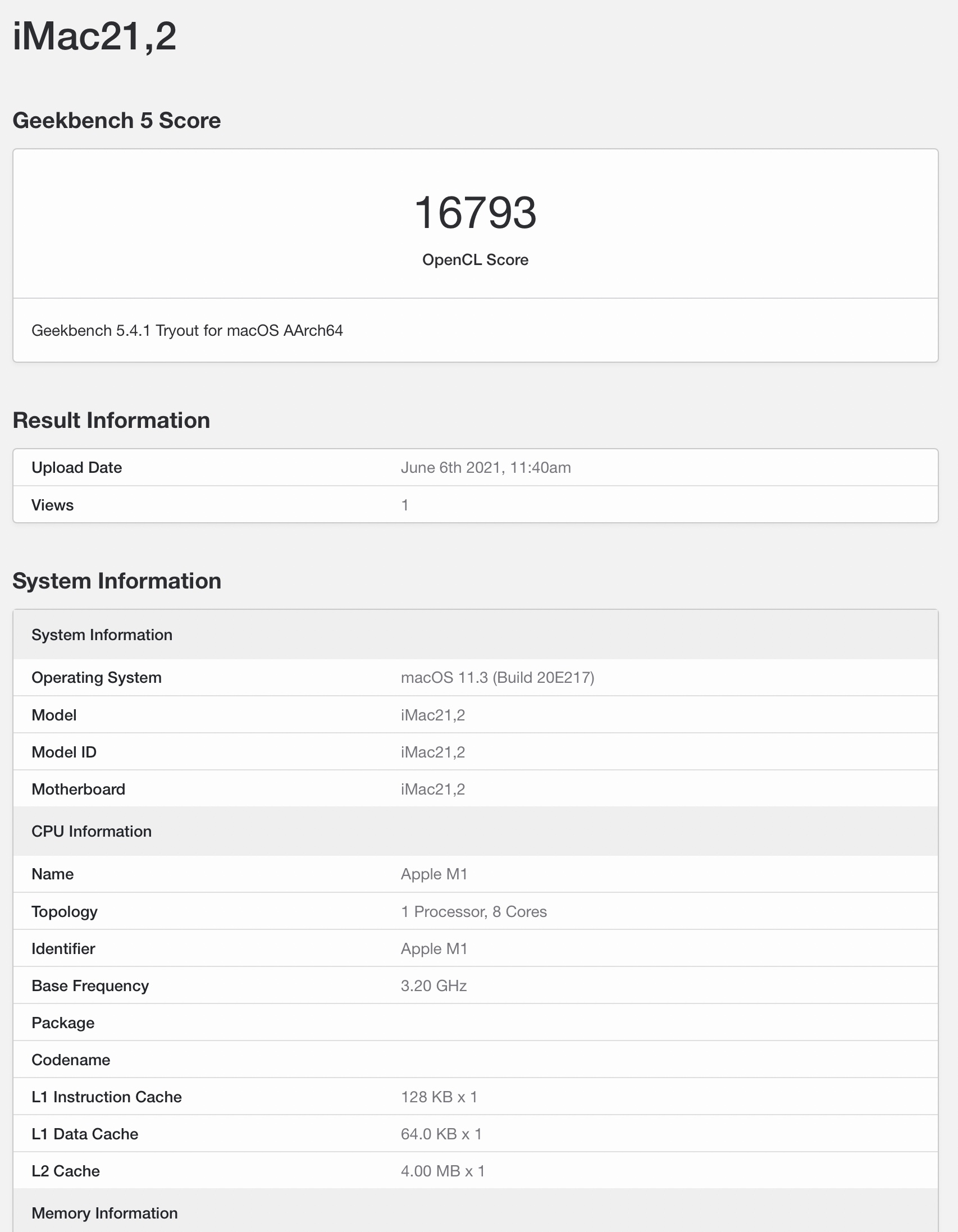Select the iMac21,2 value in Model row
The height and width of the screenshot is (1232, 958).
(x=433, y=715)
